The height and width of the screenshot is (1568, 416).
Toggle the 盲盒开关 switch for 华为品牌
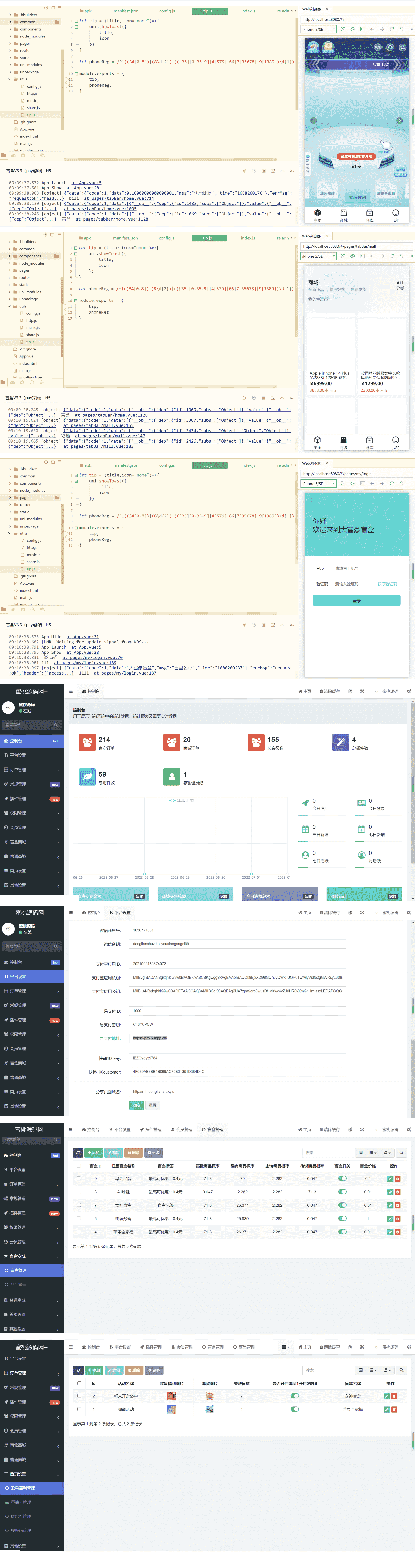point(342,1179)
